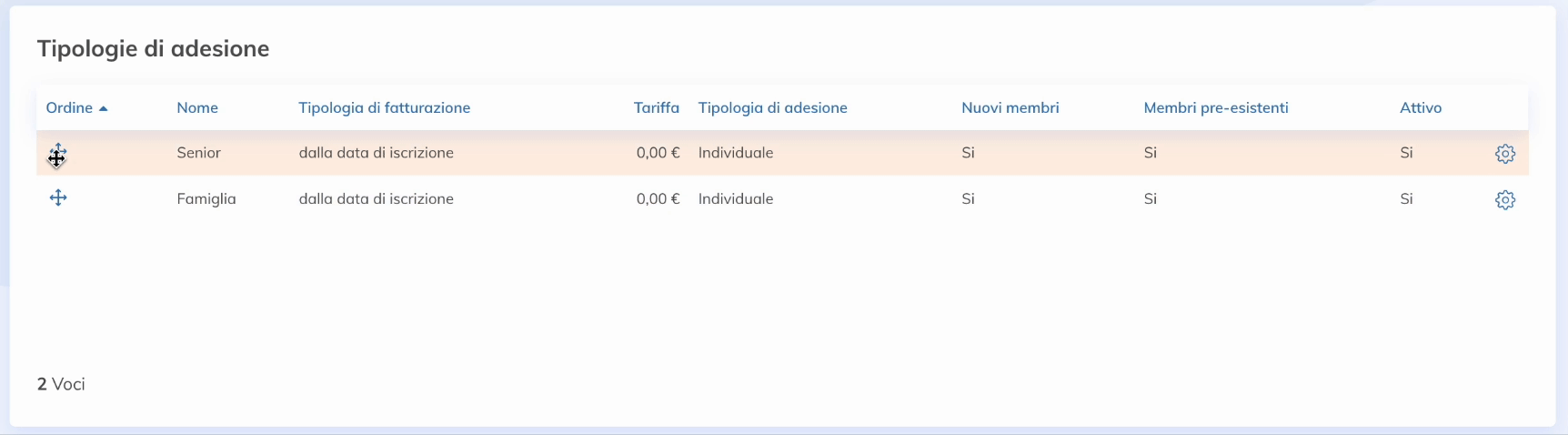
Task: Click the move handle of Famiglia row
Action: tap(58, 197)
